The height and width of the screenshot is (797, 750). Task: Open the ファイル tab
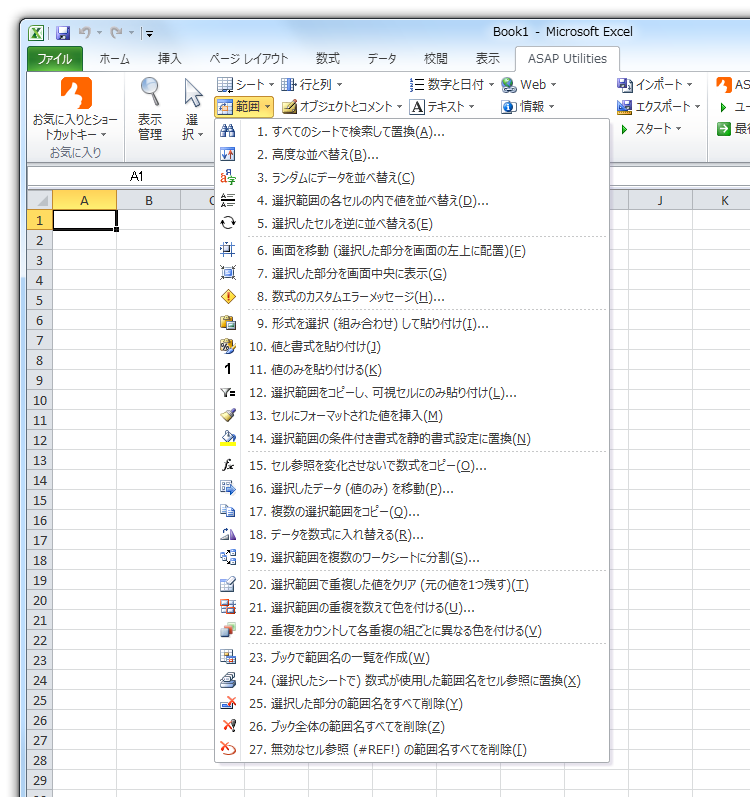[x=55, y=59]
